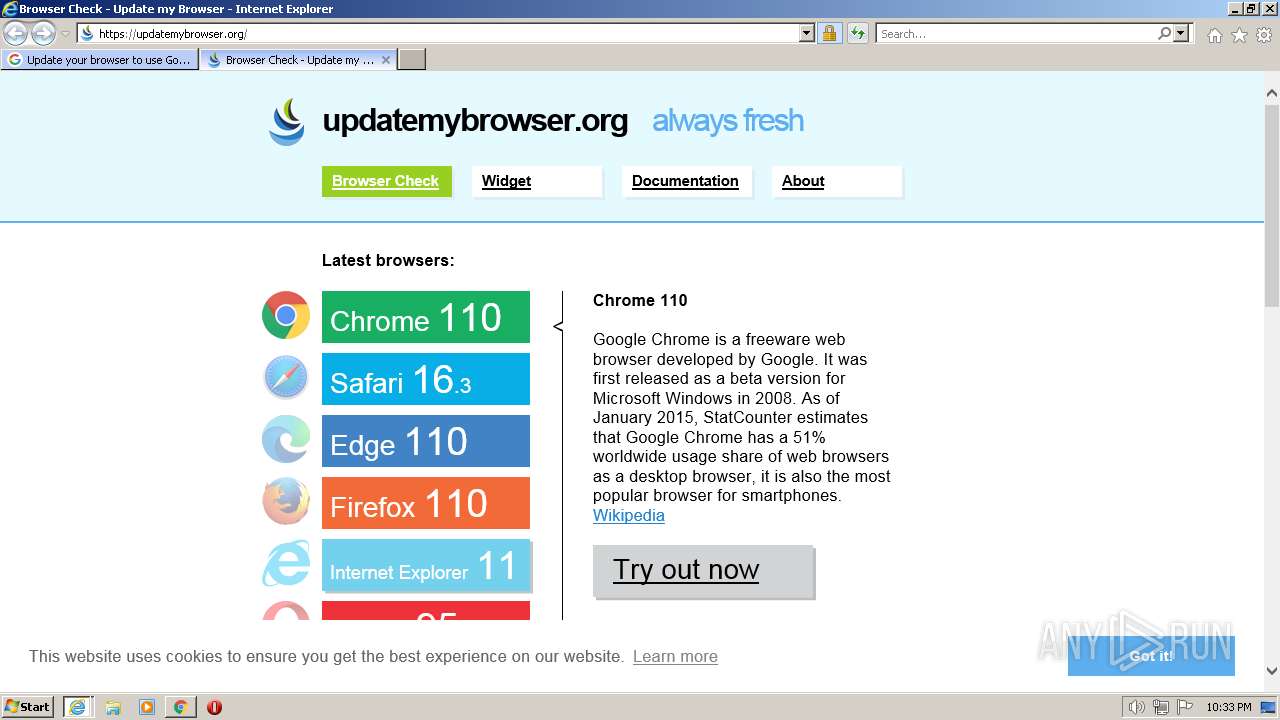Image resolution: width=1280 pixels, height=720 pixels.
Task: Open the Windows Start button
Action: pyautogui.click(x=28, y=706)
